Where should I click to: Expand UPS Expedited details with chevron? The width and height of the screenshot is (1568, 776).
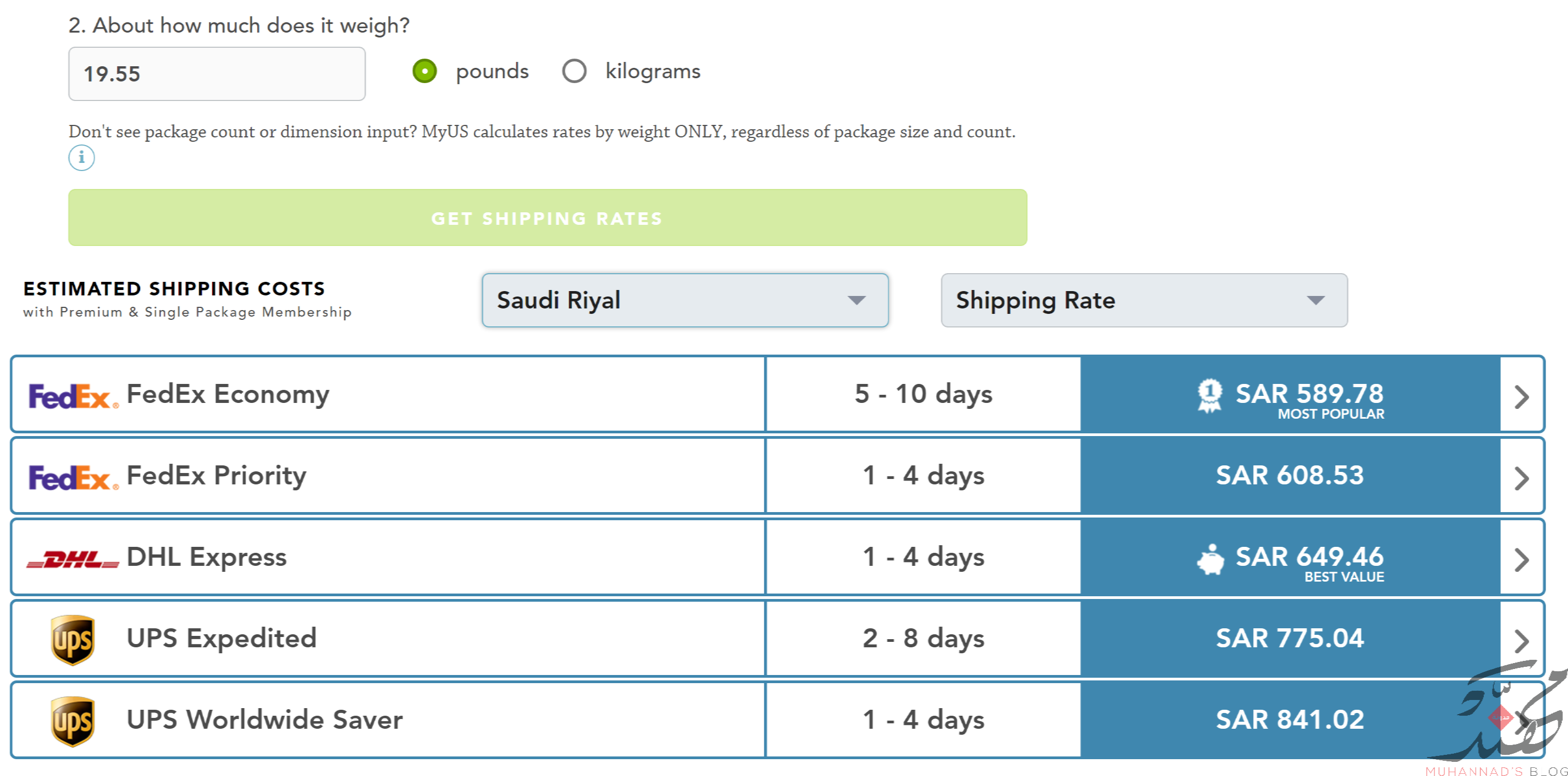(x=1521, y=641)
